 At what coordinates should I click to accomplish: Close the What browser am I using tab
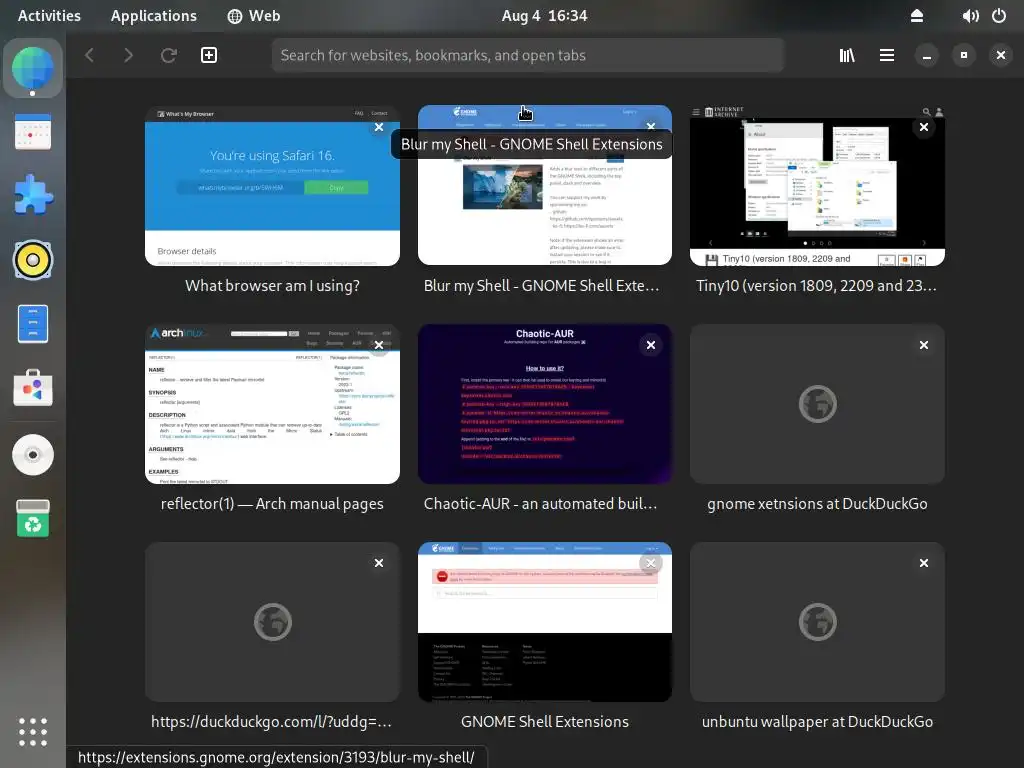[379, 127]
